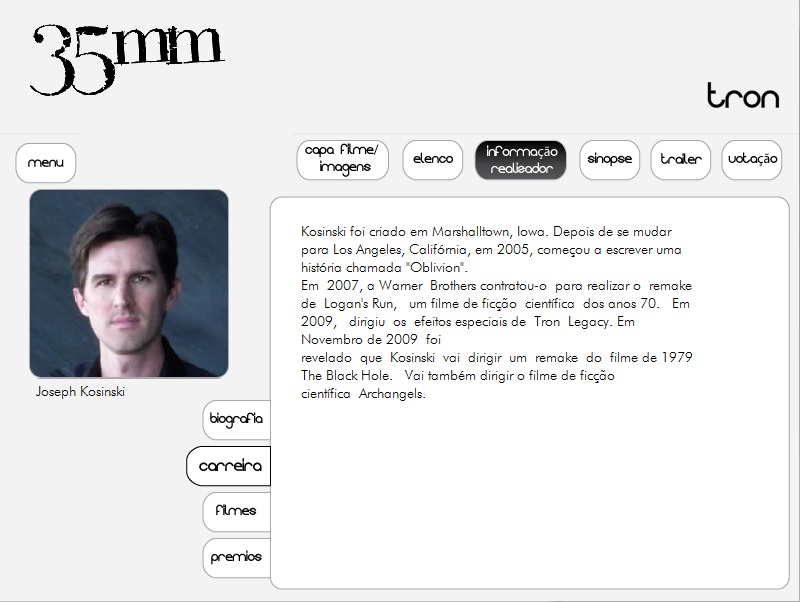The height and width of the screenshot is (602, 800).
Task: Click Joseph Kosinski's portrait photo
Action: (129, 284)
